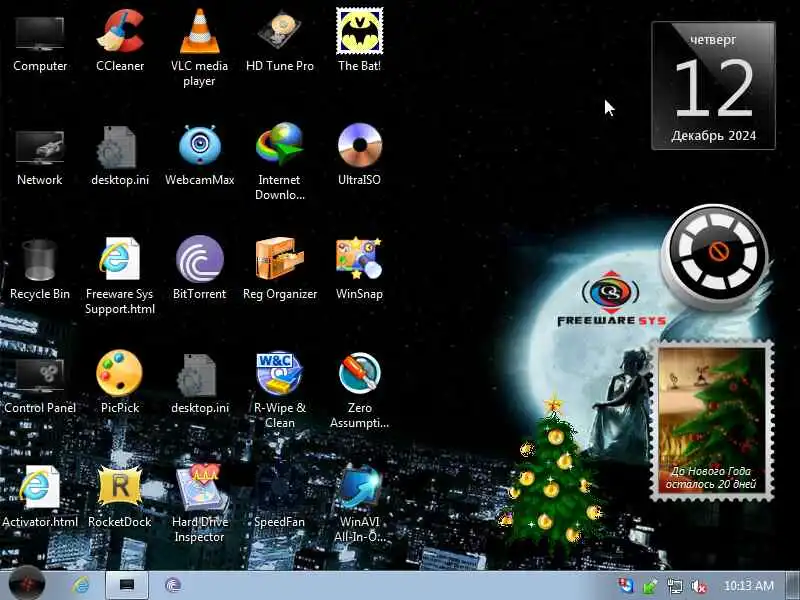Click Show Desktop strip at taskbar end
Screen dimensions: 800x600
pos(793,585)
